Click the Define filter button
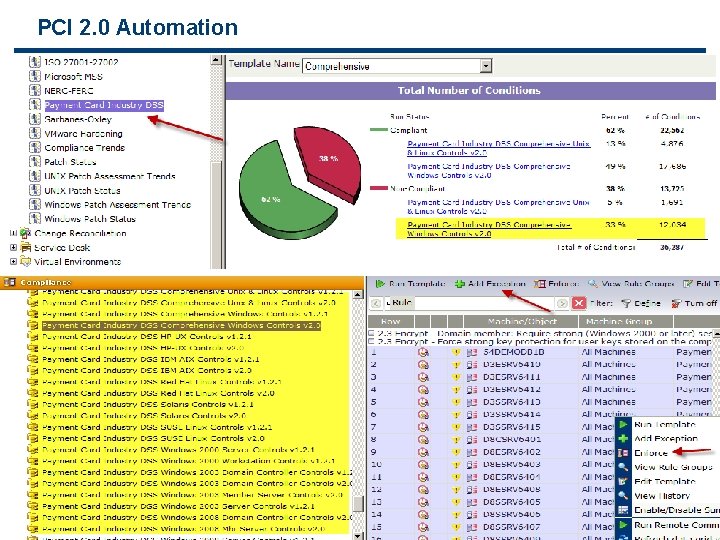The height and width of the screenshot is (540, 720). pyautogui.click(x=641, y=304)
